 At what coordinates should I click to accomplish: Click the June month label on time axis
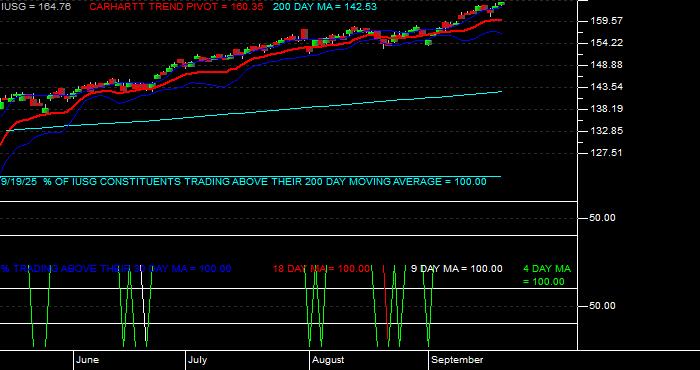tap(88, 360)
